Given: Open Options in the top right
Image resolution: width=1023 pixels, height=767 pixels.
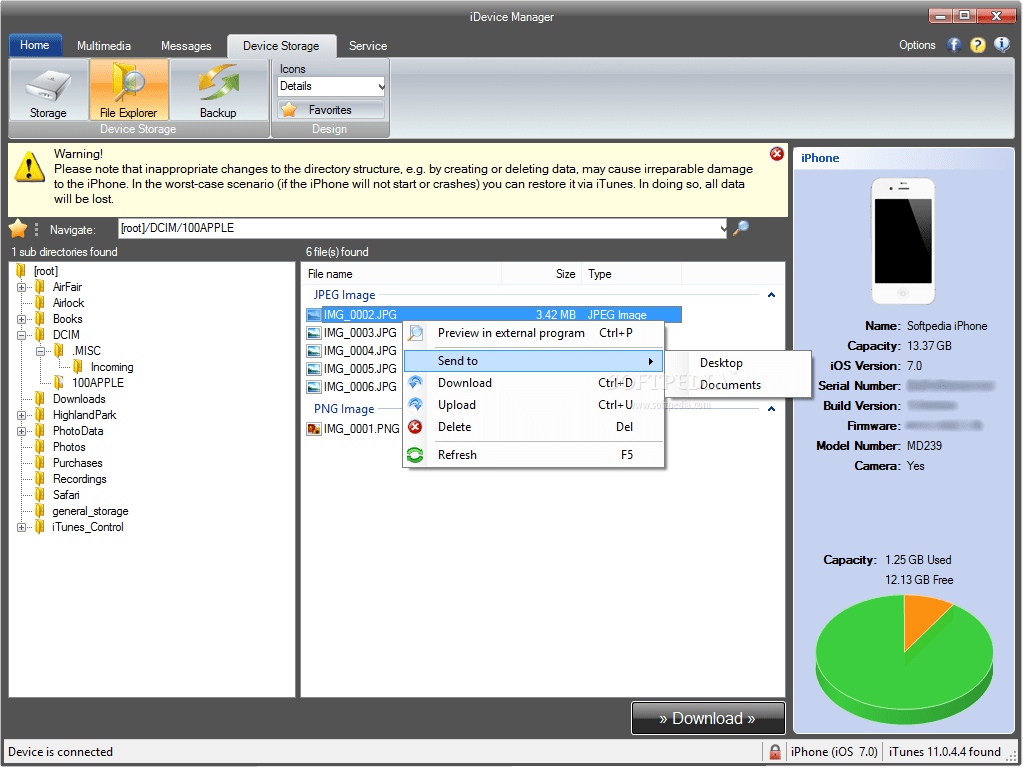Looking at the screenshot, I should (x=916, y=44).
